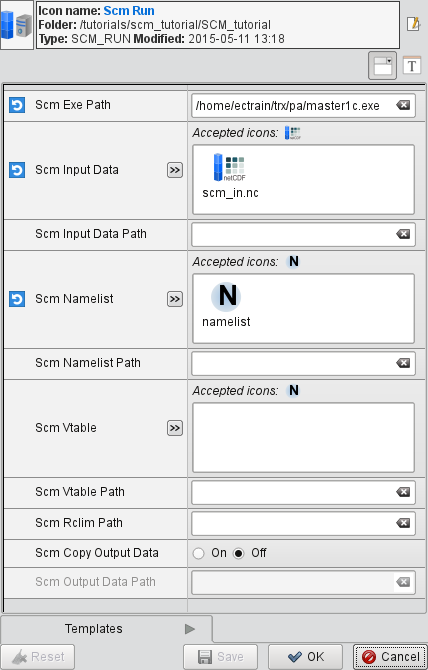
Task: Clear the Scm Rclim Path field
Action: 403,523
